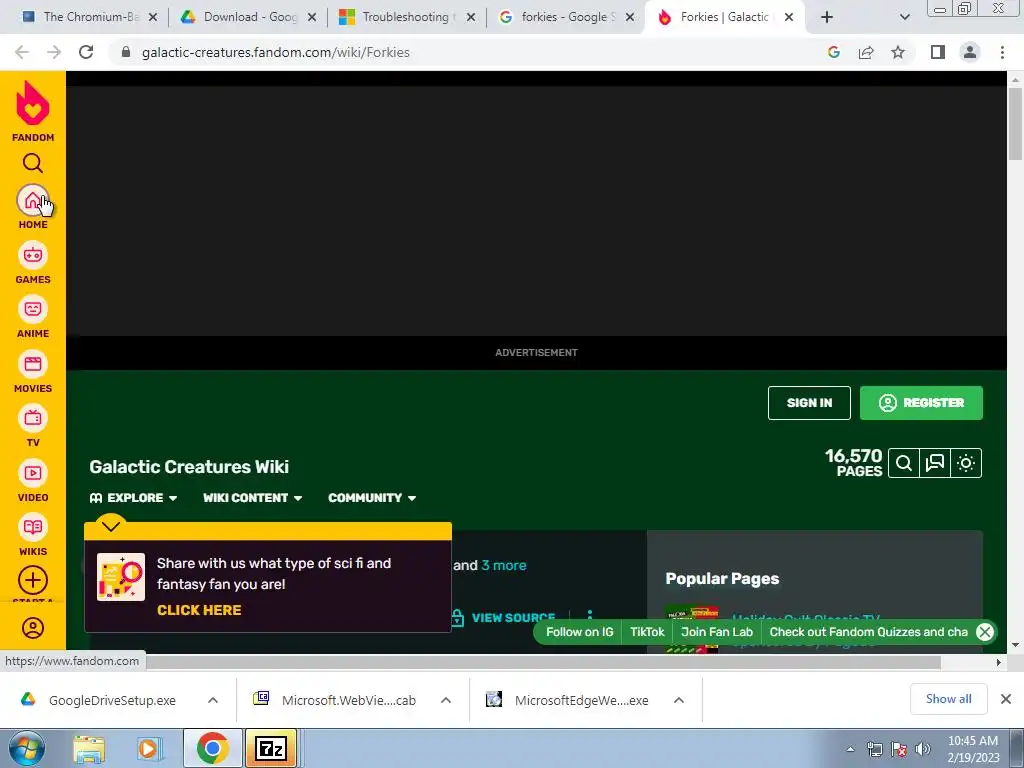Viewport: 1024px width, 768px height.
Task: Click the green Register button
Action: pos(921,403)
